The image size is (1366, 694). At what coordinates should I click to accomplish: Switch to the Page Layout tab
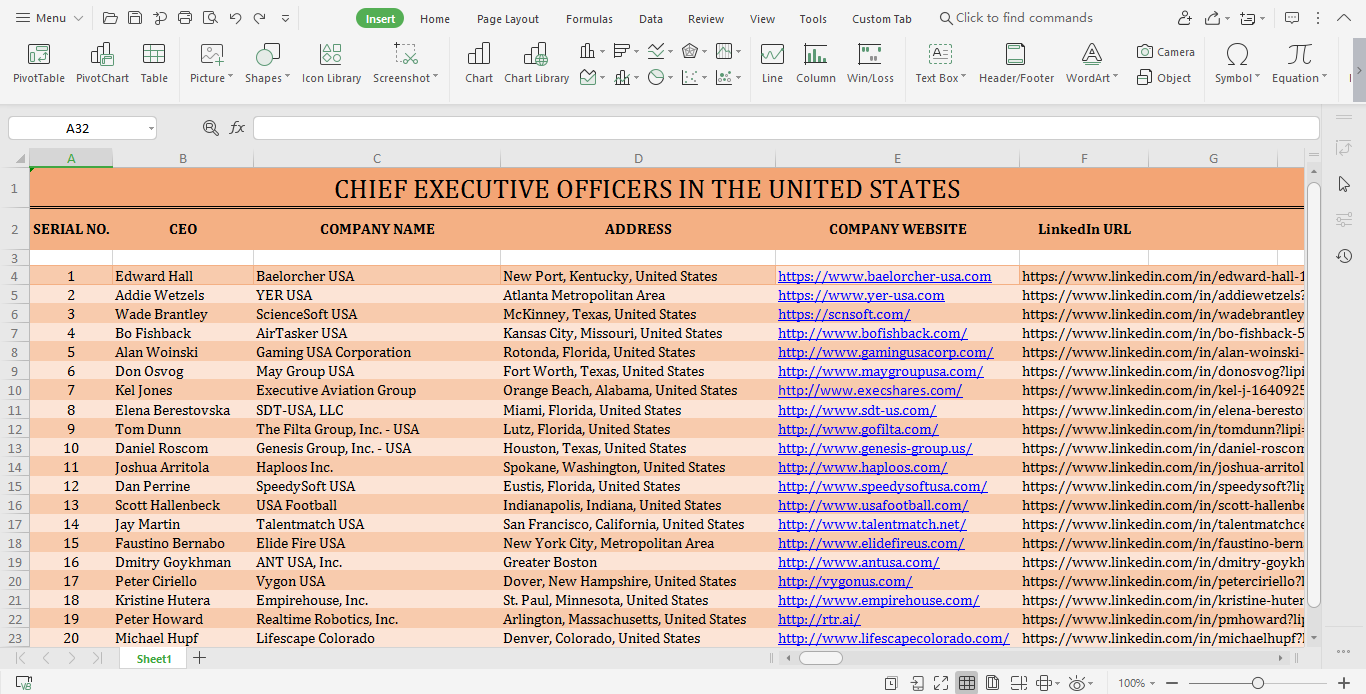(x=508, y=19)
